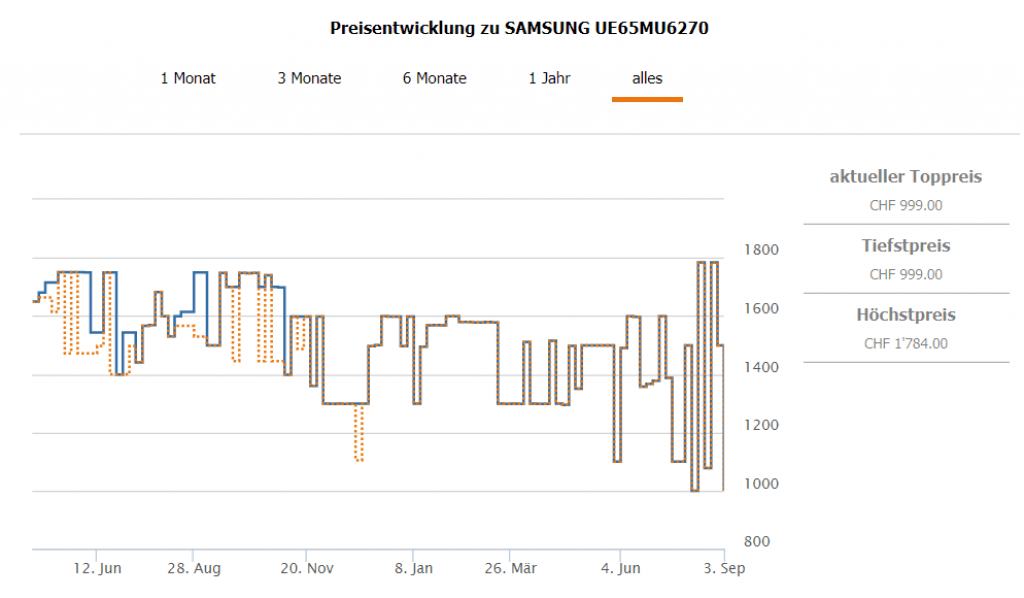
Task: Click the 'Höchstpreis' heading
Action: [x=905, y=315]
